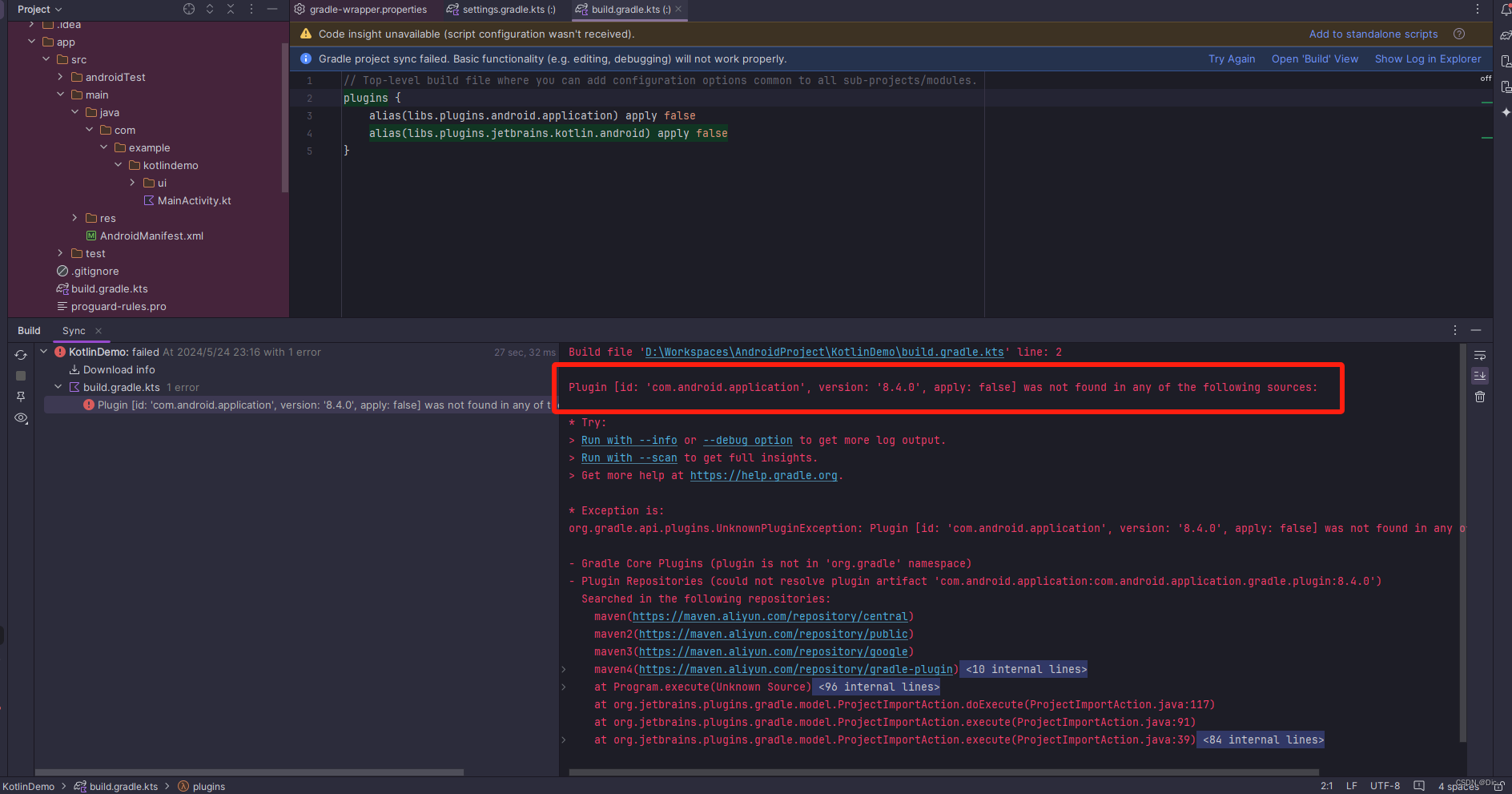
Task: Clear all build output with trash icon
Action: (x=1481, y=397)
